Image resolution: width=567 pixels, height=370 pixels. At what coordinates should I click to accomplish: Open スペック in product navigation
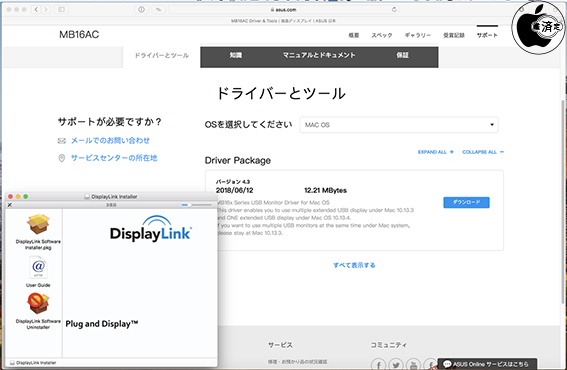pos(382,35)
